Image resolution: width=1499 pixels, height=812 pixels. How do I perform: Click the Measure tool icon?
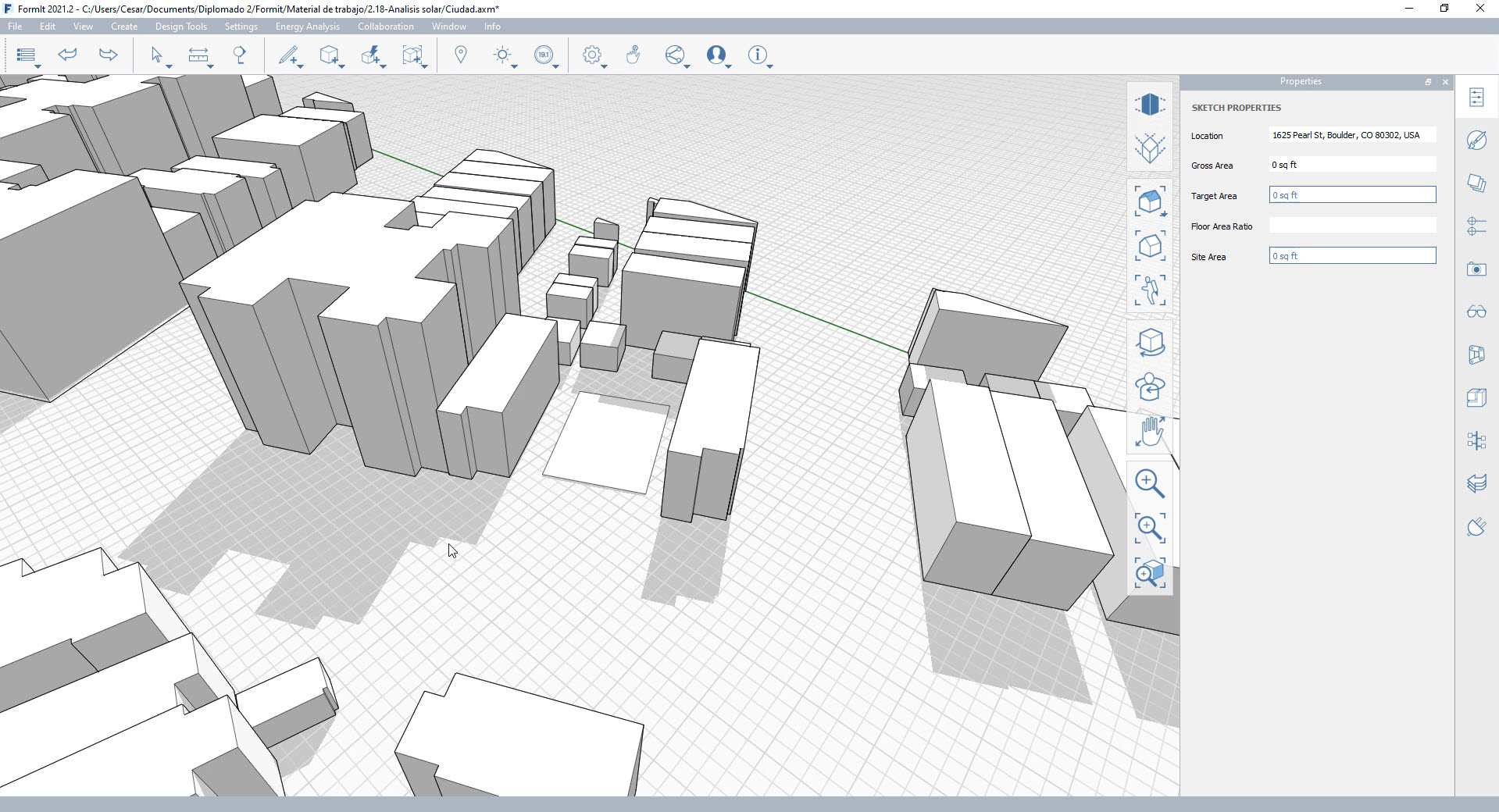click(198, 55)
